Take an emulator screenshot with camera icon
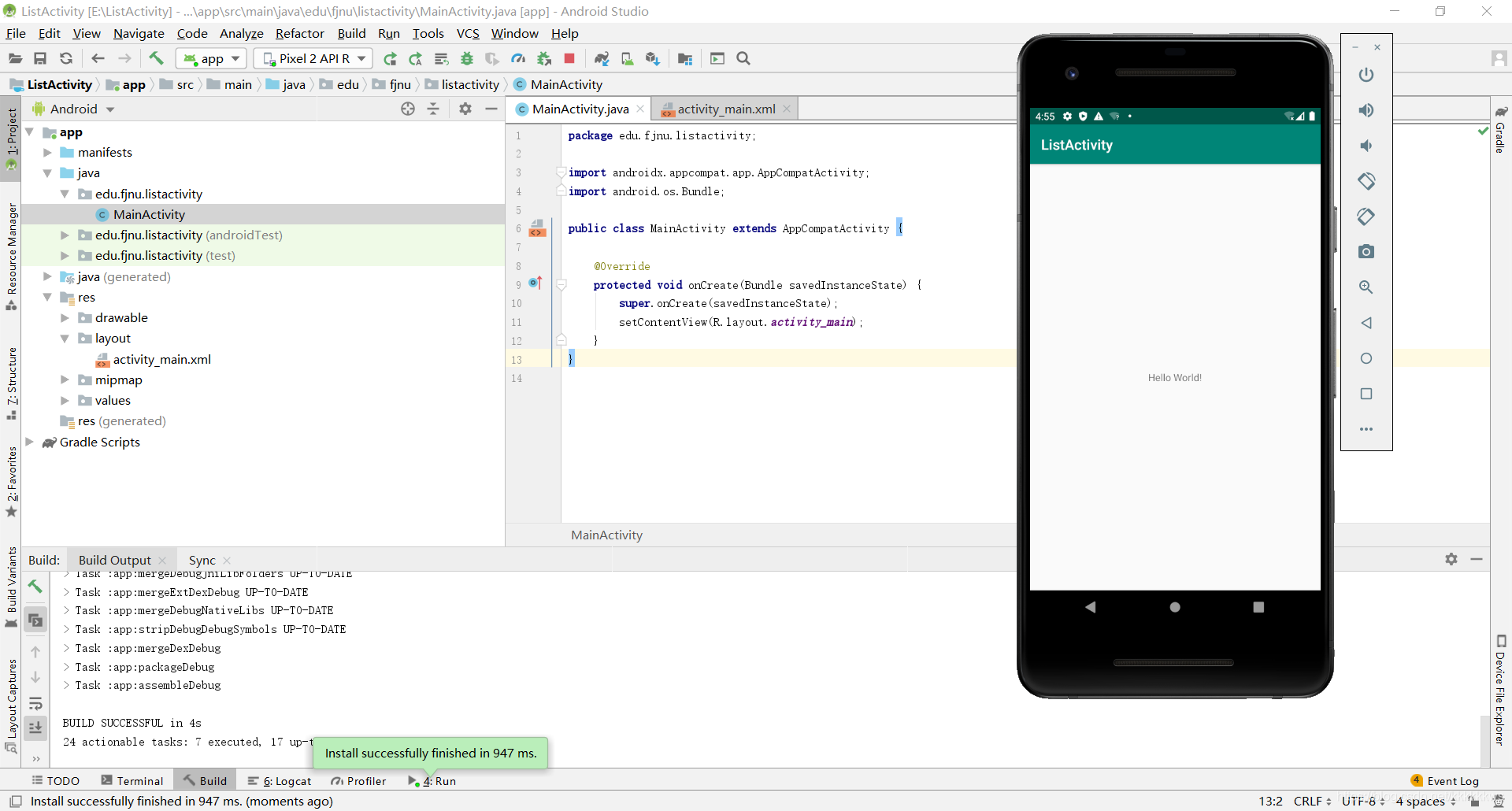The height and width of the screenshot is (811, 1512). pos(1366,252)
